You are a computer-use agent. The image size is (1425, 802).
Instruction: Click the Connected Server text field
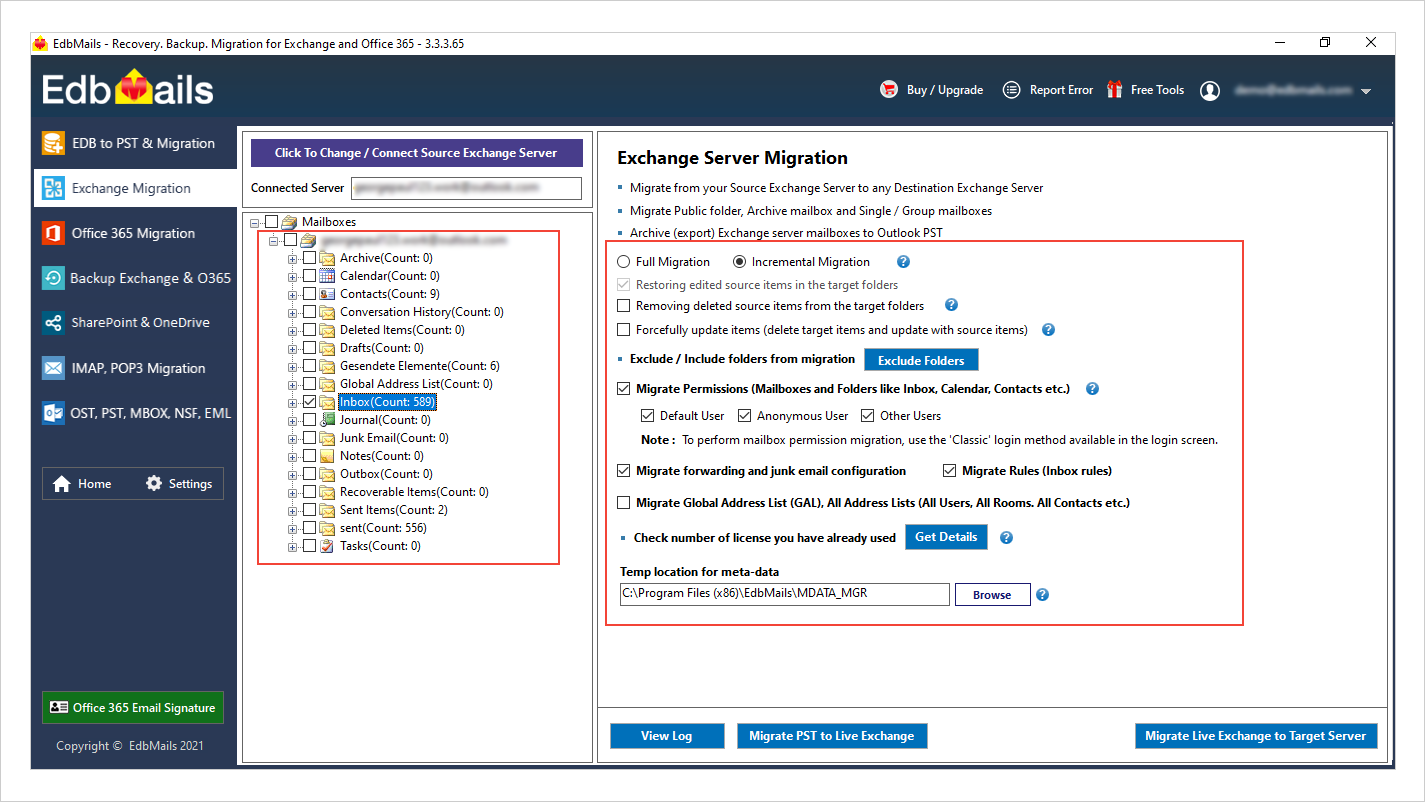[466, 188]
